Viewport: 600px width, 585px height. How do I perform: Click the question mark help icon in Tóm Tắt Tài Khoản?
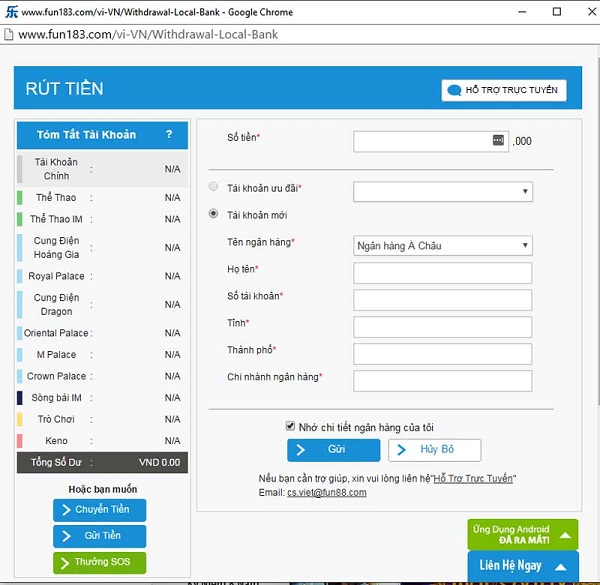click(169, 135)
